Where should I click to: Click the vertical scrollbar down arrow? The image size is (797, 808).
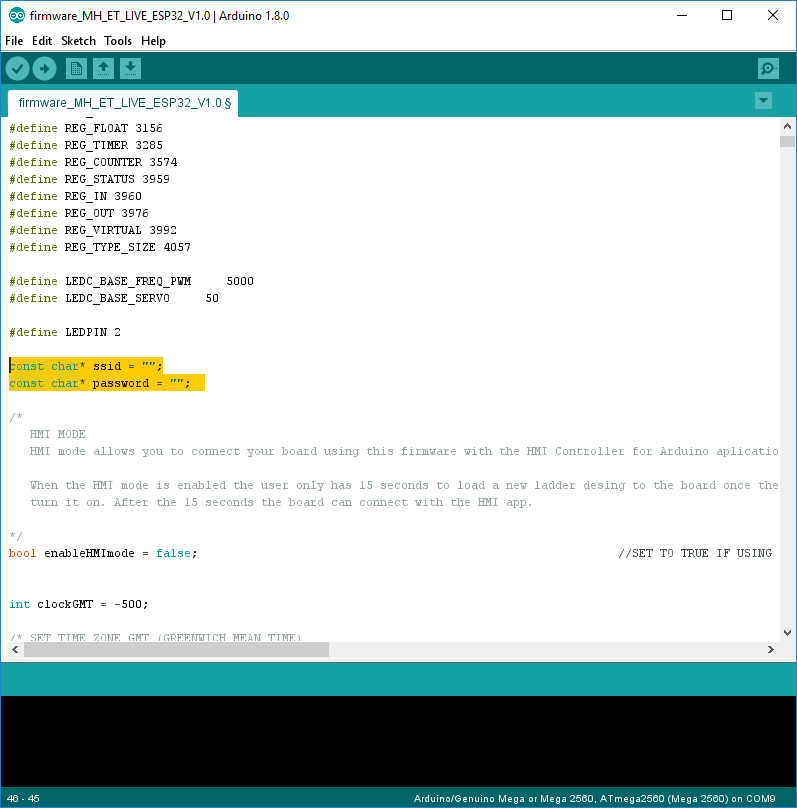[787, 633]
